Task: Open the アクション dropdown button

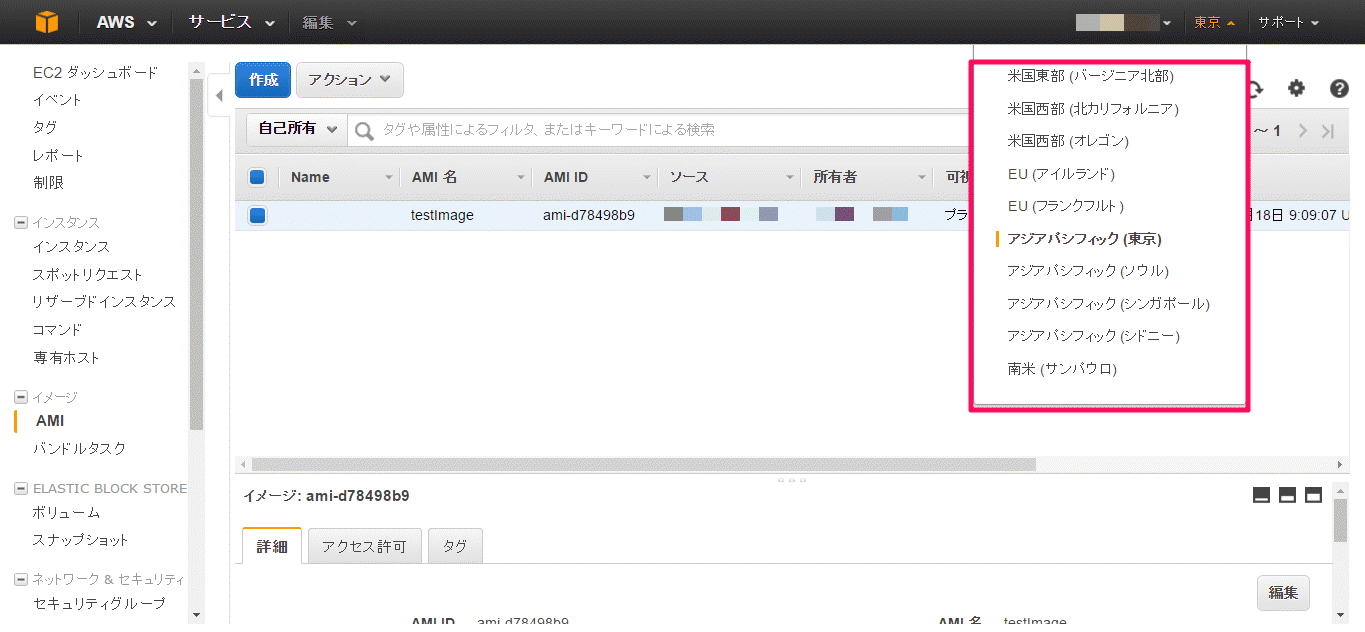Action: (x=350, y=80)
